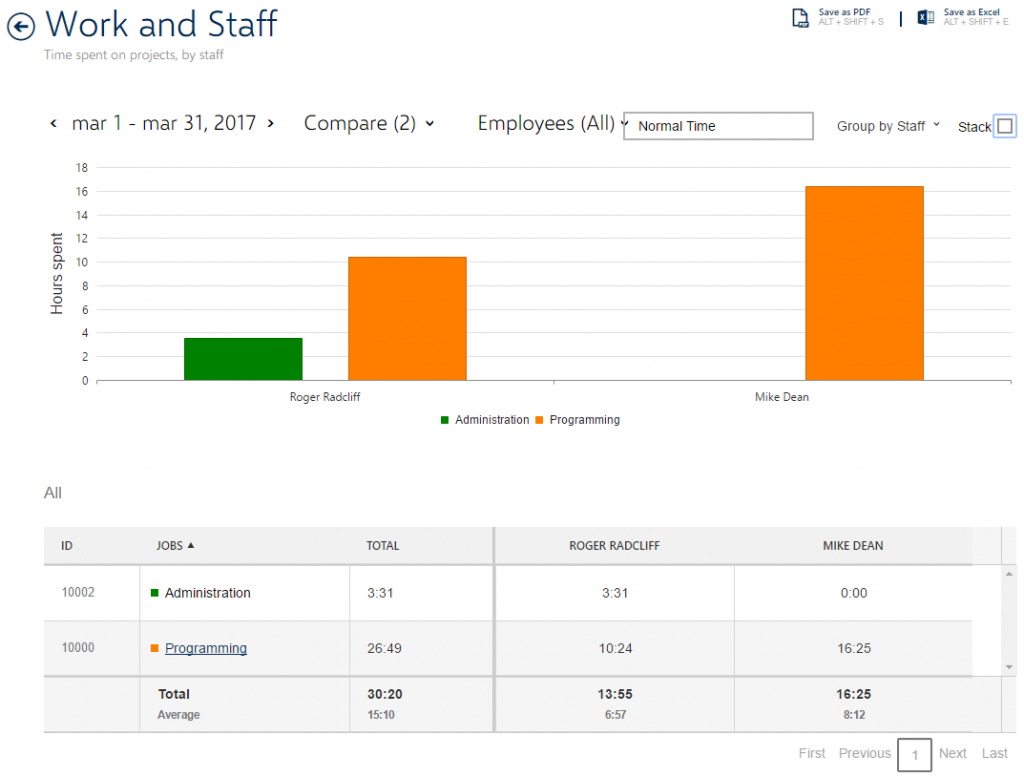The width and height of the screenshot is (1024, 777).
Task: Go to the Next page
Action: pyautogui.click(x=953, y=753)
